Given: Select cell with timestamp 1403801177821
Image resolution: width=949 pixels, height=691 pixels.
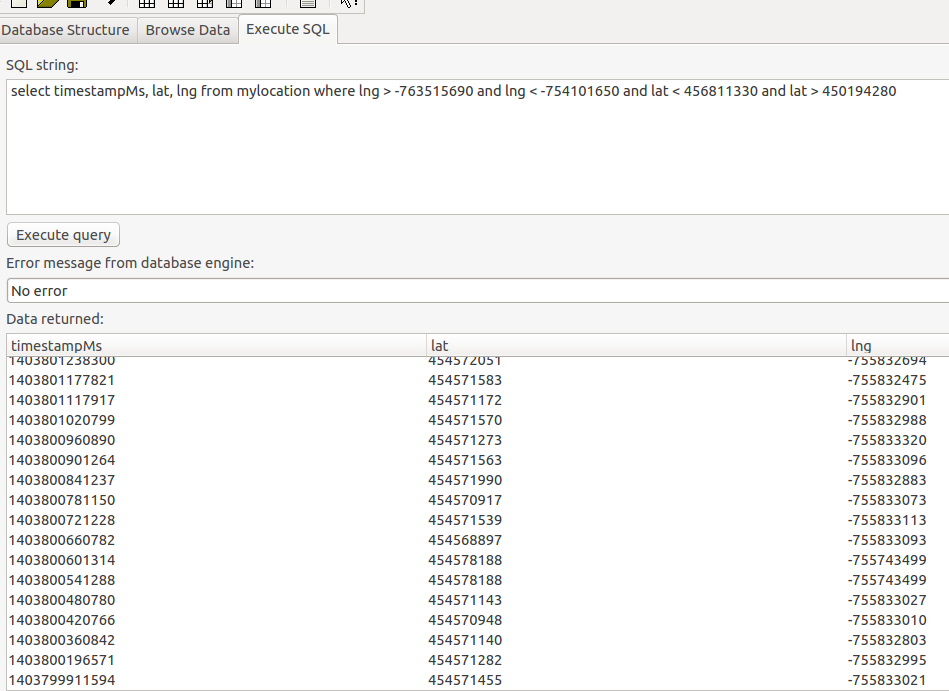Looking at the screenshot, I should [216, 380].
